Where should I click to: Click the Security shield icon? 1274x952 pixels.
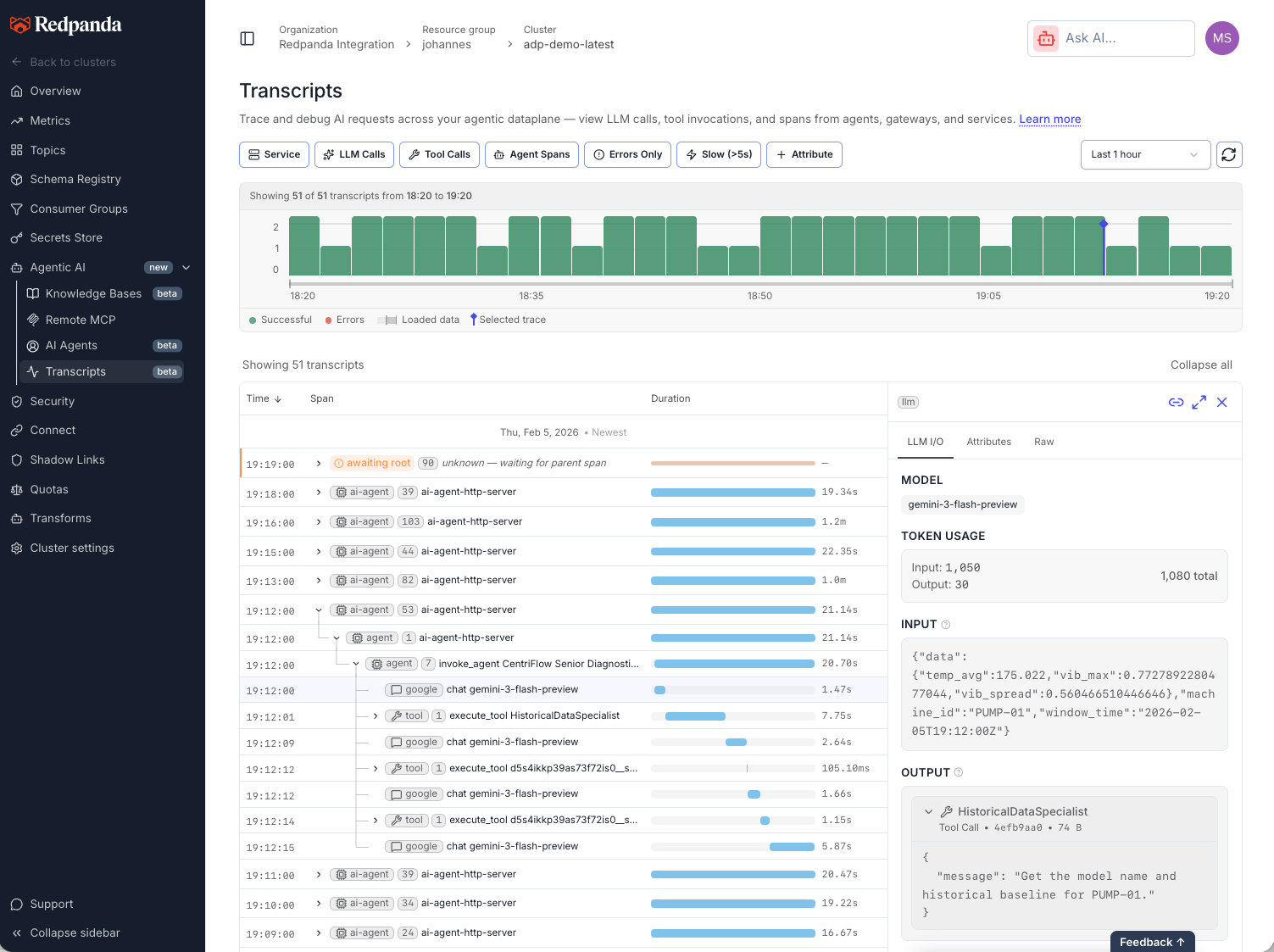tap(16, 402)
